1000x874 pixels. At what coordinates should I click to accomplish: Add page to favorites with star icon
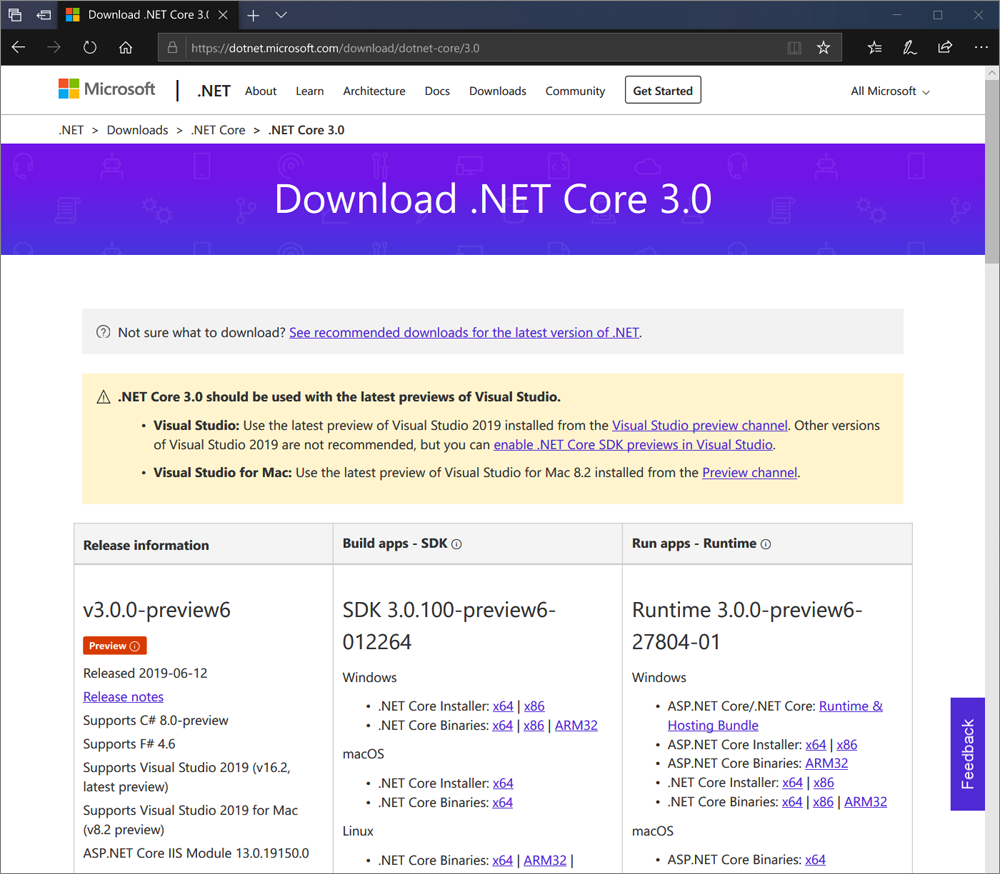[823, 48]
